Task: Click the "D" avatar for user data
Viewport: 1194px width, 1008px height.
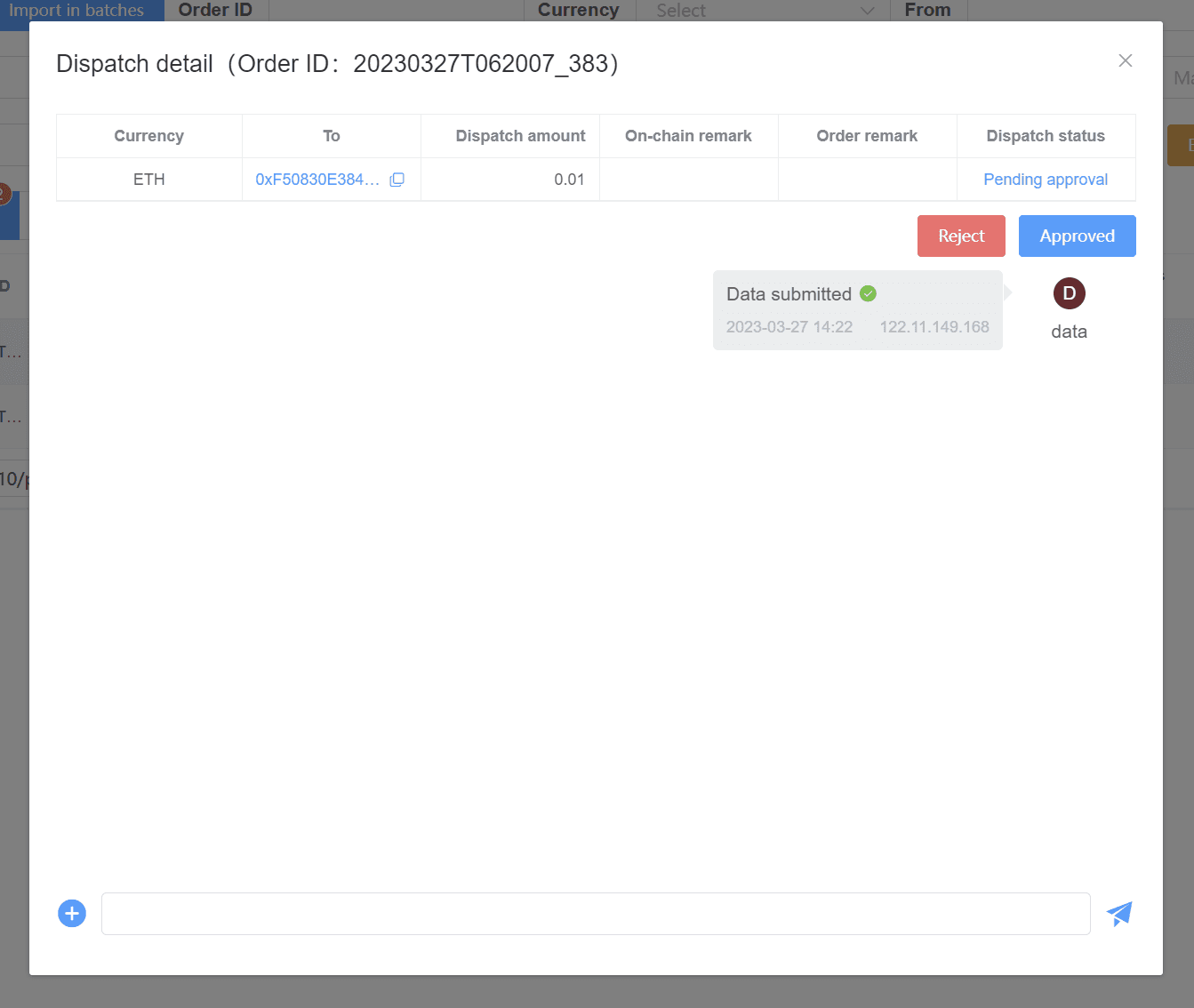Action: pyautogui.click(x=1069, y=293)
